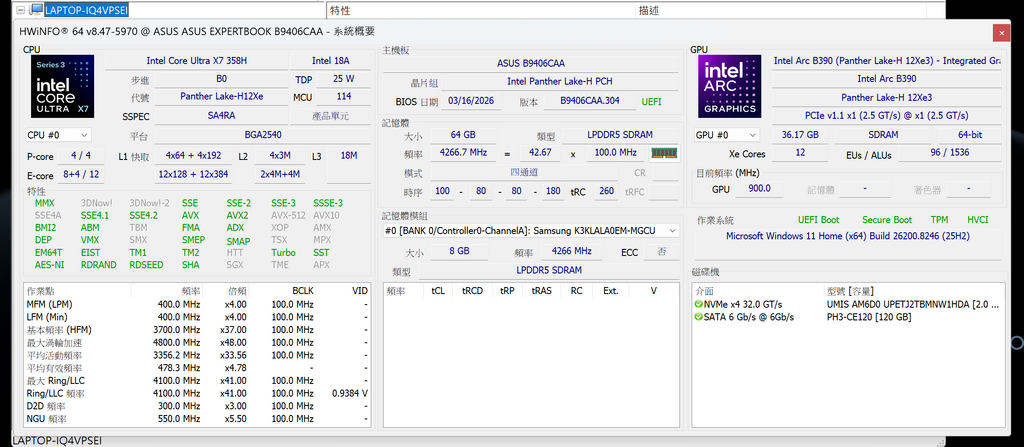Click the Intel Panther Lake-H PCH chipset field
The width and height of the screenshot is (1024, 447).
click(560, 82)
